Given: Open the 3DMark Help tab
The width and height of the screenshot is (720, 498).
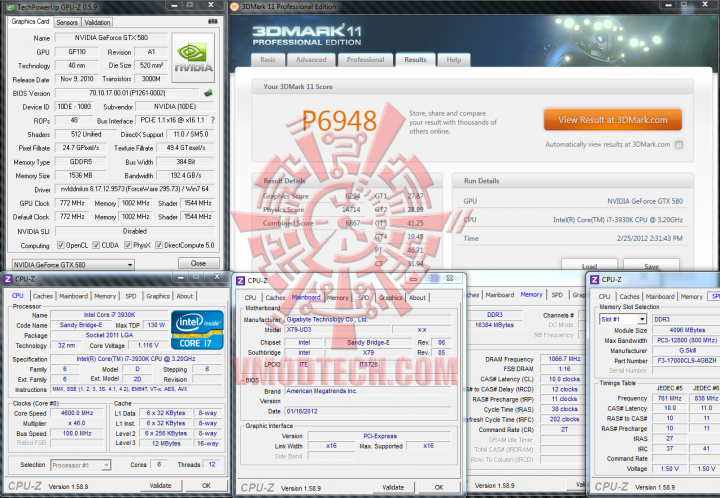Looking at the screenshot, I should 454,60.
